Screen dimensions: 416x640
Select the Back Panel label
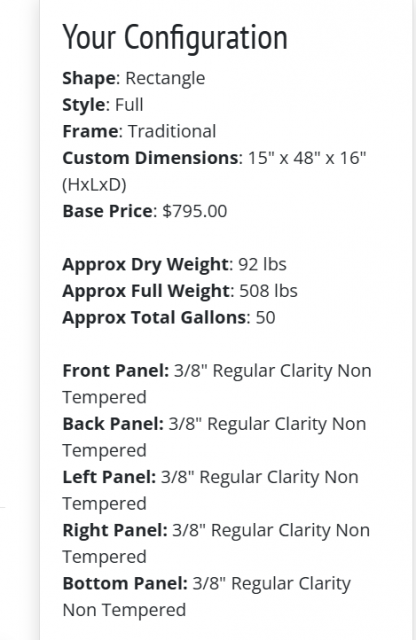(x=113, y=424)
